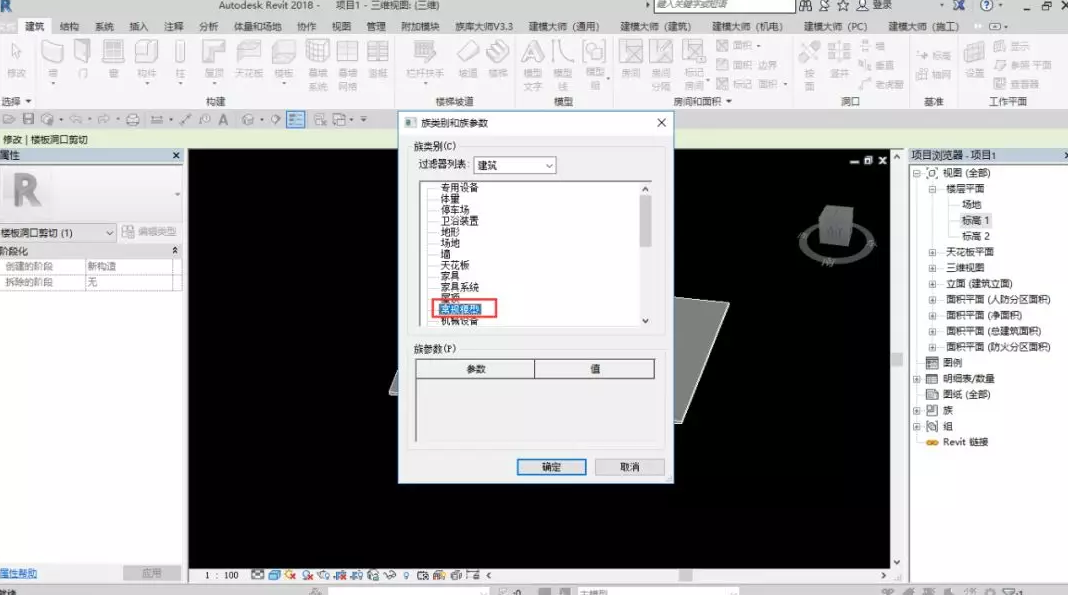Open the 注释 ribbon tab

(174, 27)
